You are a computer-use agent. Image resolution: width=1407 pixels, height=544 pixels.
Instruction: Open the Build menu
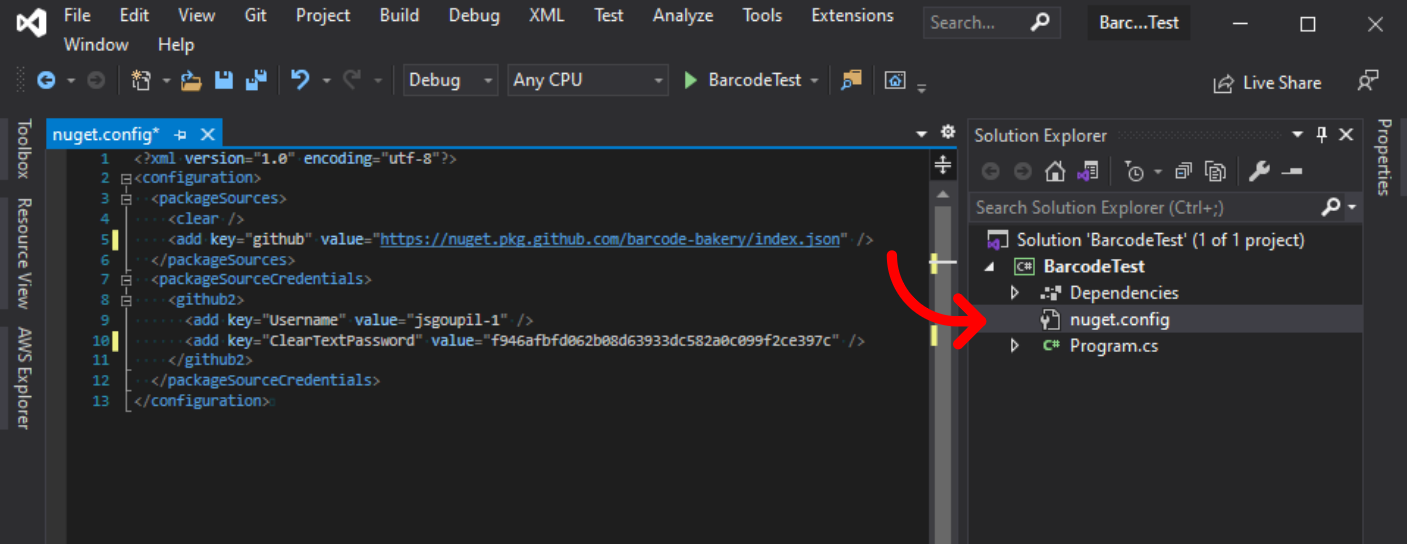click(x=399, y=15)
